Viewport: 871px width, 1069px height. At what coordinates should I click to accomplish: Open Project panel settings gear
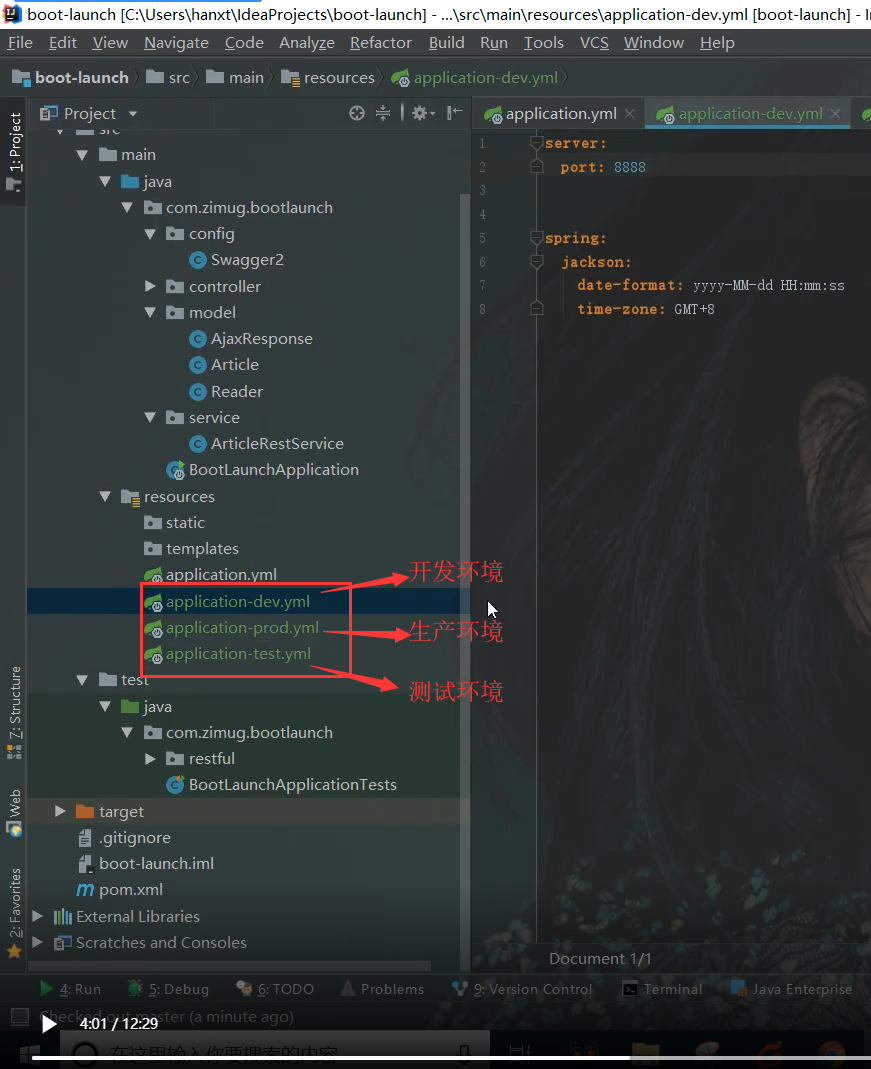tap(423, 113)
